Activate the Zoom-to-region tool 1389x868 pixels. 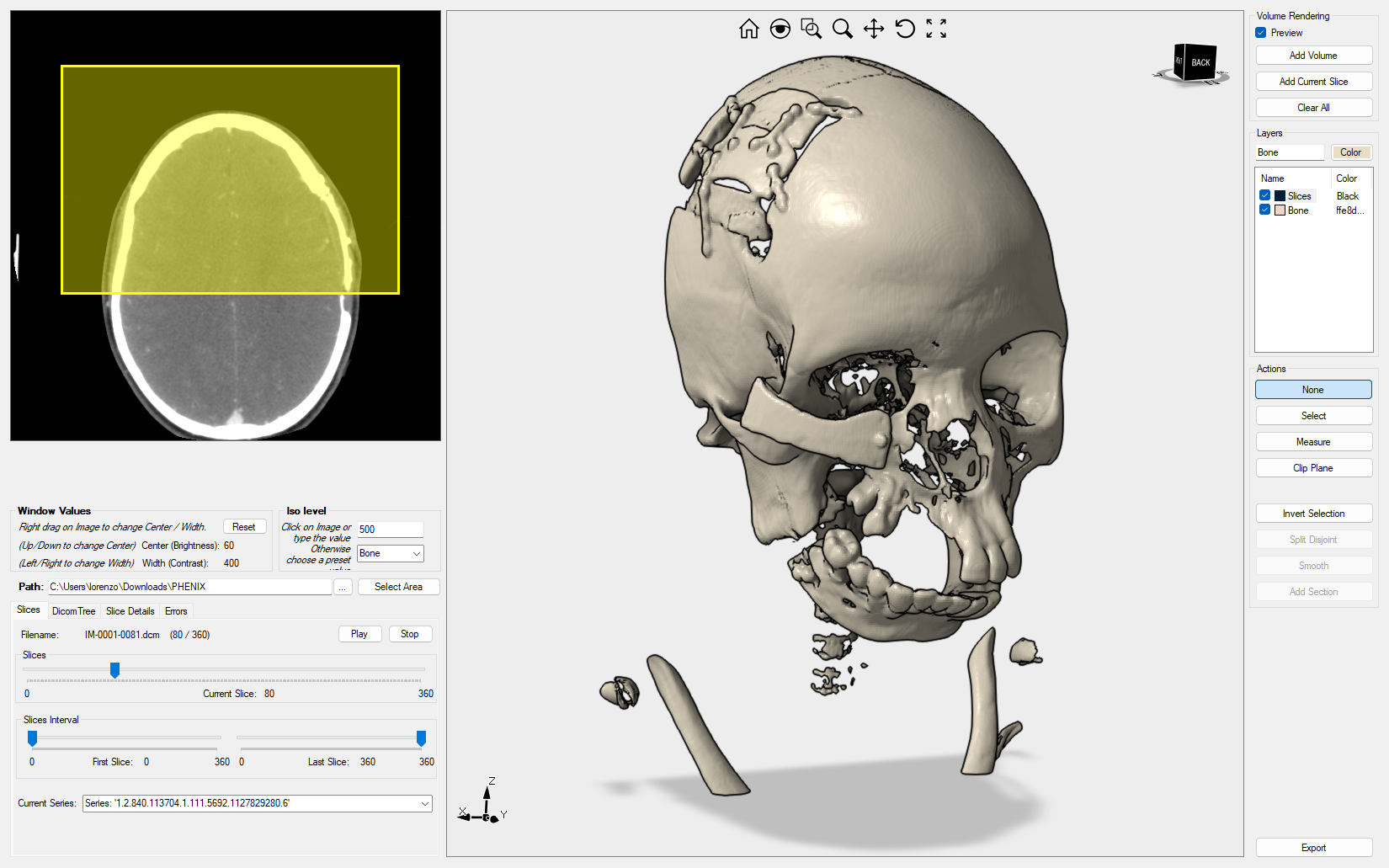(x=811, y=28)
